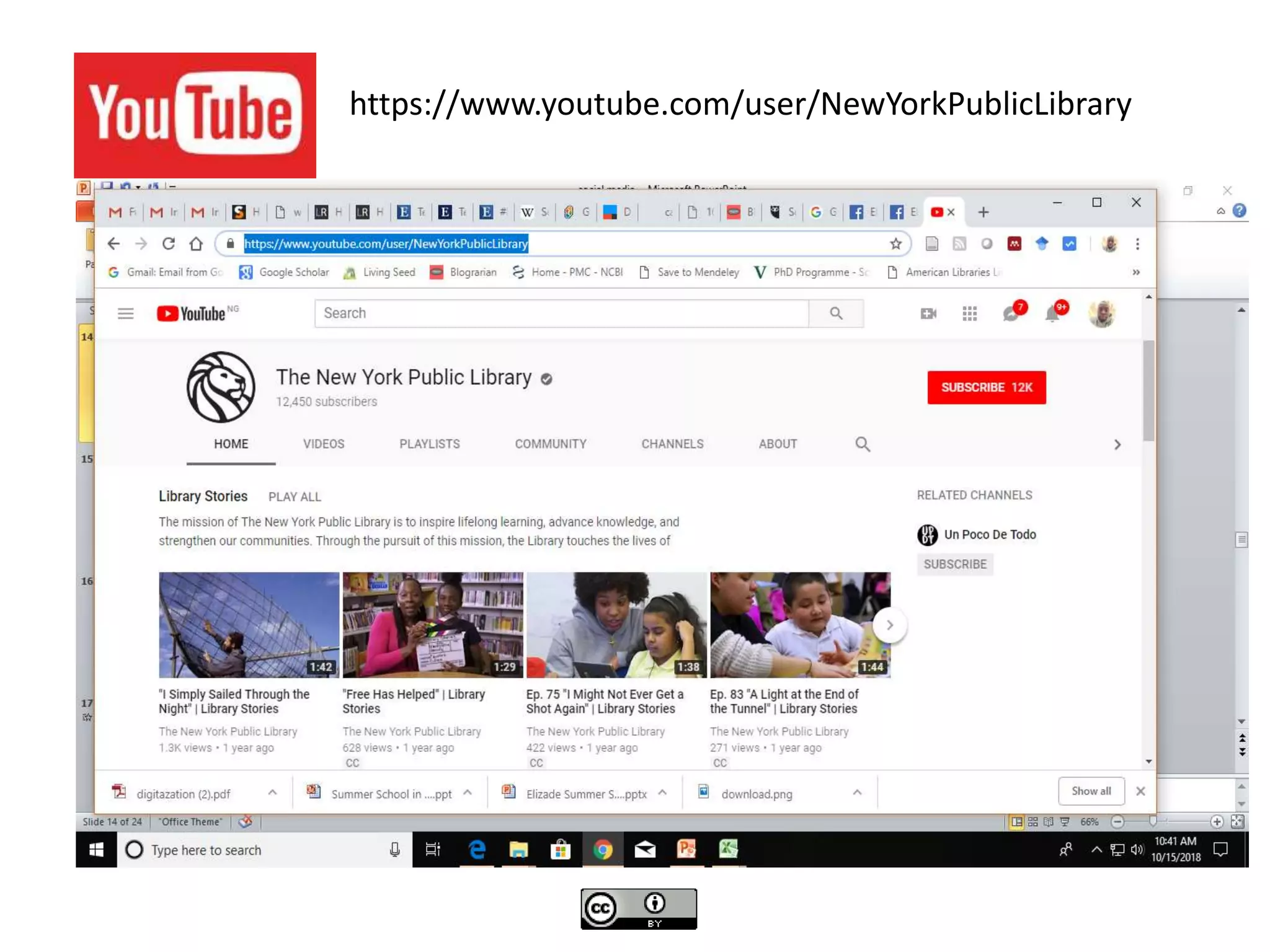Show hidden system tray icons
1270x952 pixels.
point(1096,850)
